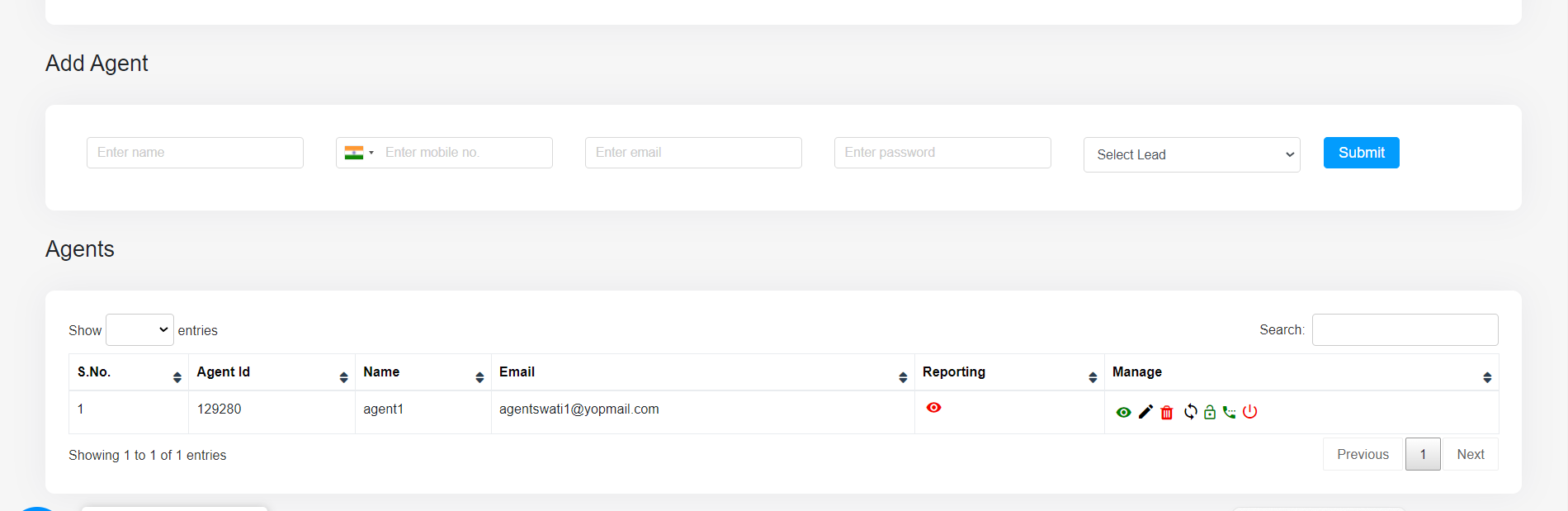Submit the Add Agent form
This screenshot has width=1568, height=511.
pyautogui.click(x=1361, y=153)
